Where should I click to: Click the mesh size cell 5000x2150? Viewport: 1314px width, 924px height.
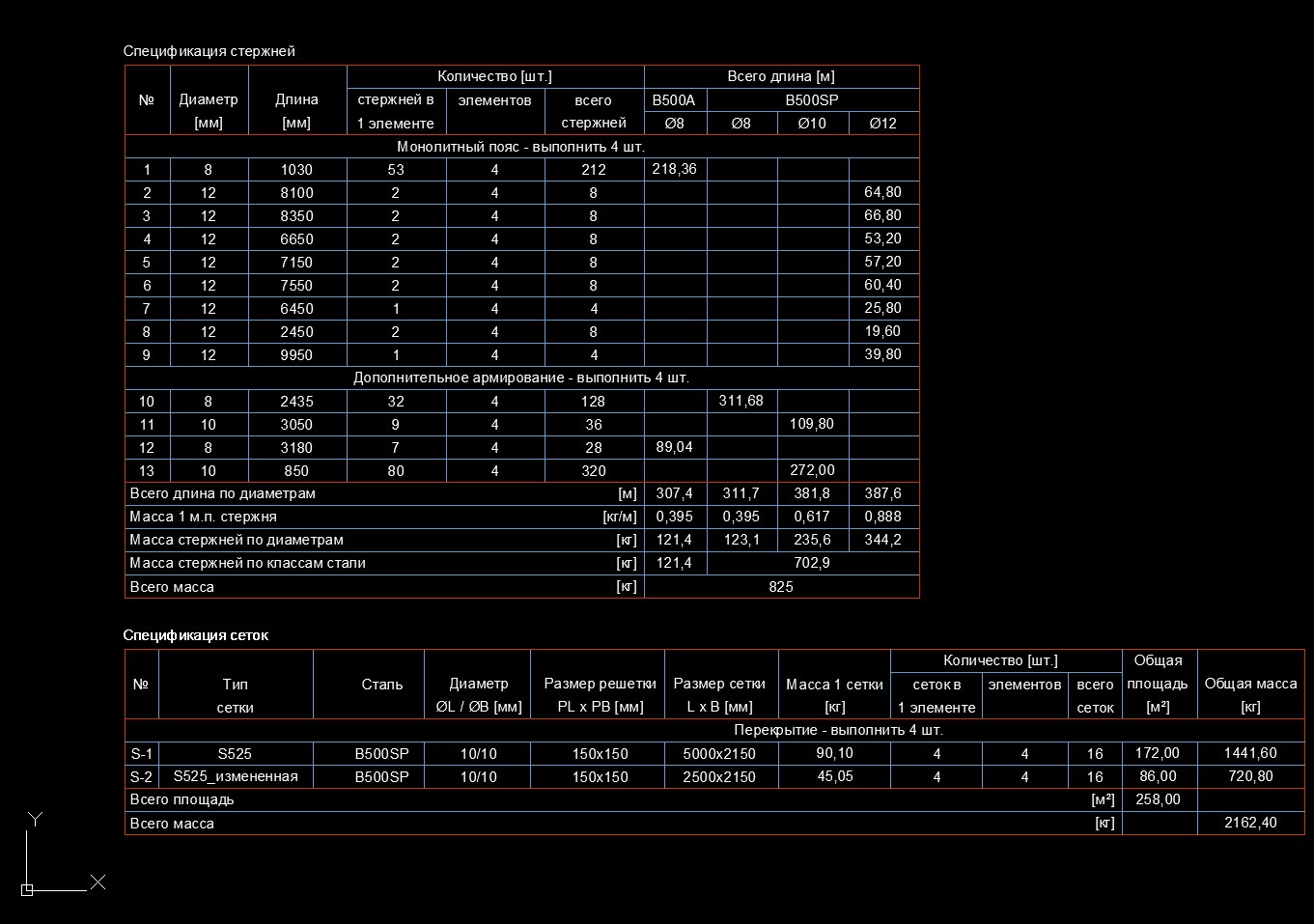point(720,753)
